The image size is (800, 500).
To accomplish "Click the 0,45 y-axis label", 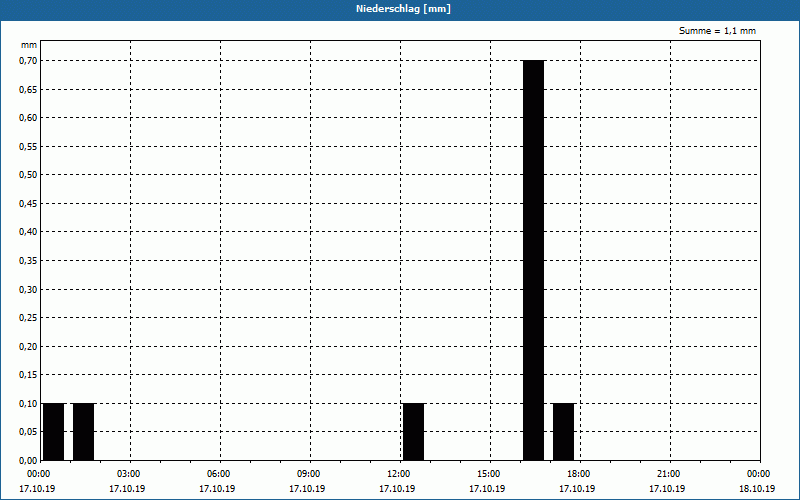I will coord(28,204).
